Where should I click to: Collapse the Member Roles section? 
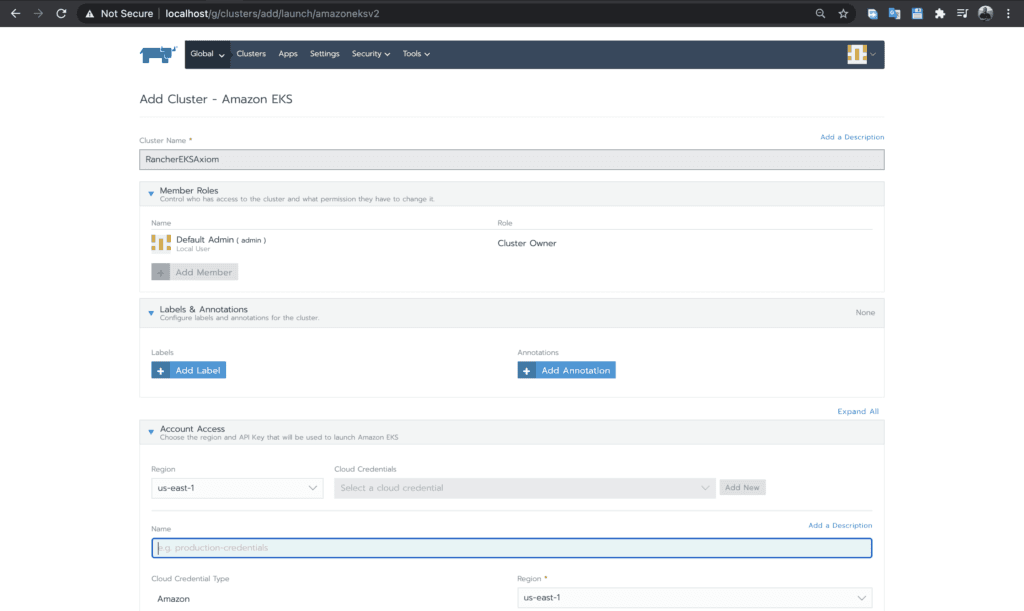pos(151,194)
